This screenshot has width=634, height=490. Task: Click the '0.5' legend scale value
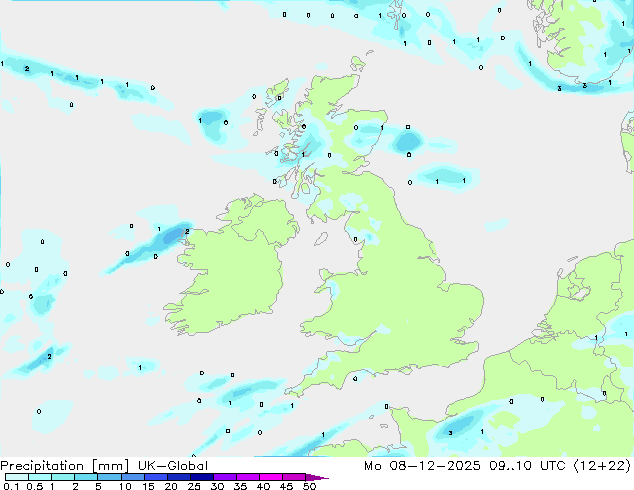coord(34,486)
